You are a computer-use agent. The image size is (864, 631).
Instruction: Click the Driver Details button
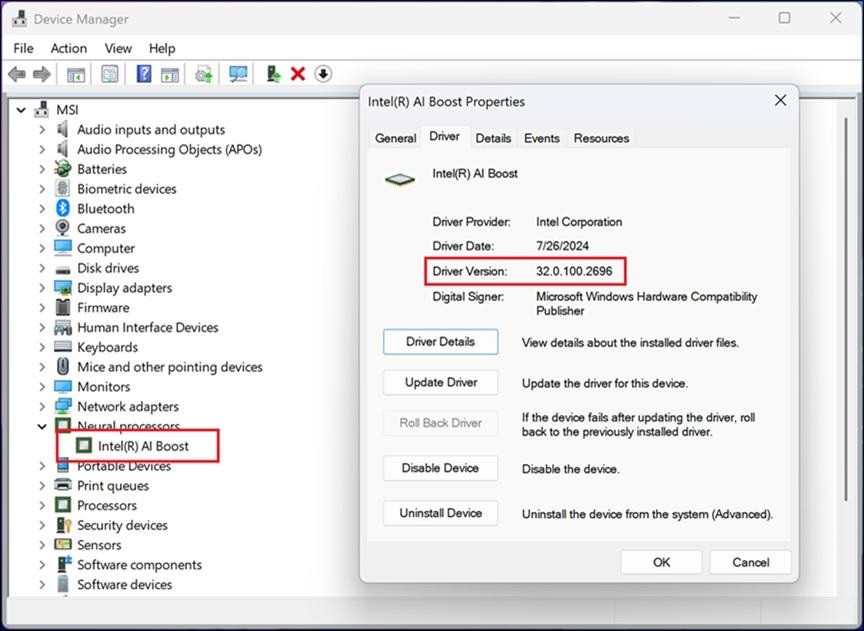(440, 342)
